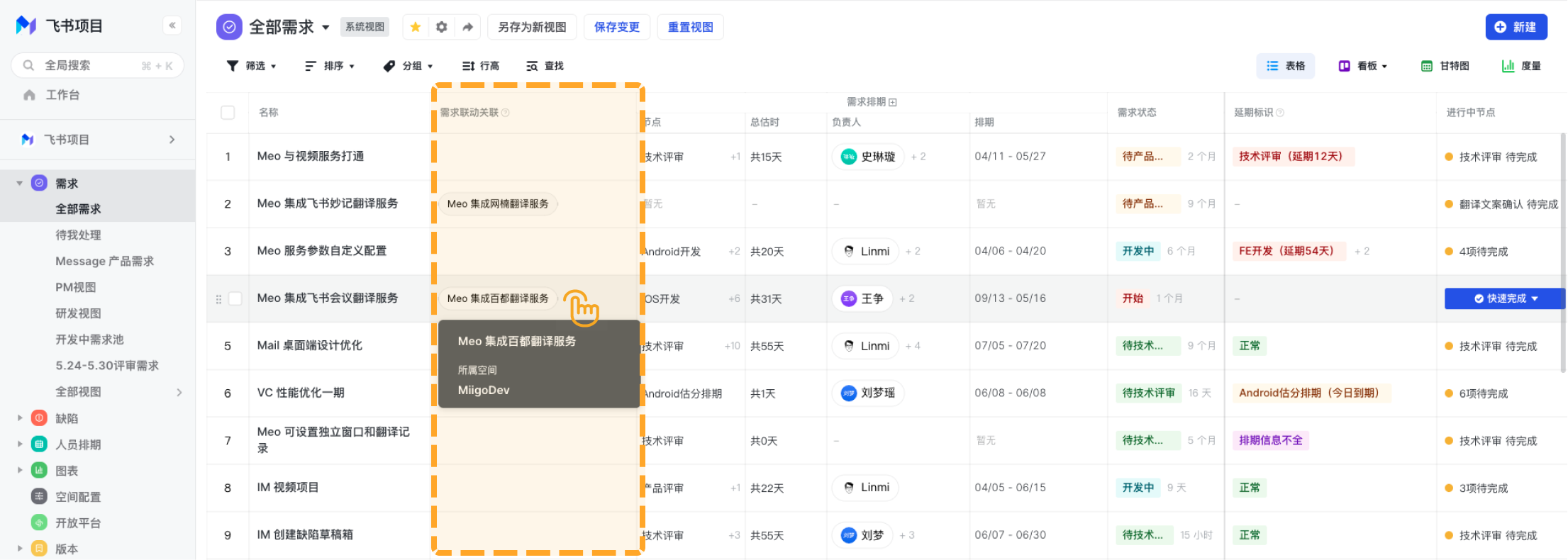Click the star favorite icon
1568x560 pixels.
pyautogui.click(x=416, y=27)
